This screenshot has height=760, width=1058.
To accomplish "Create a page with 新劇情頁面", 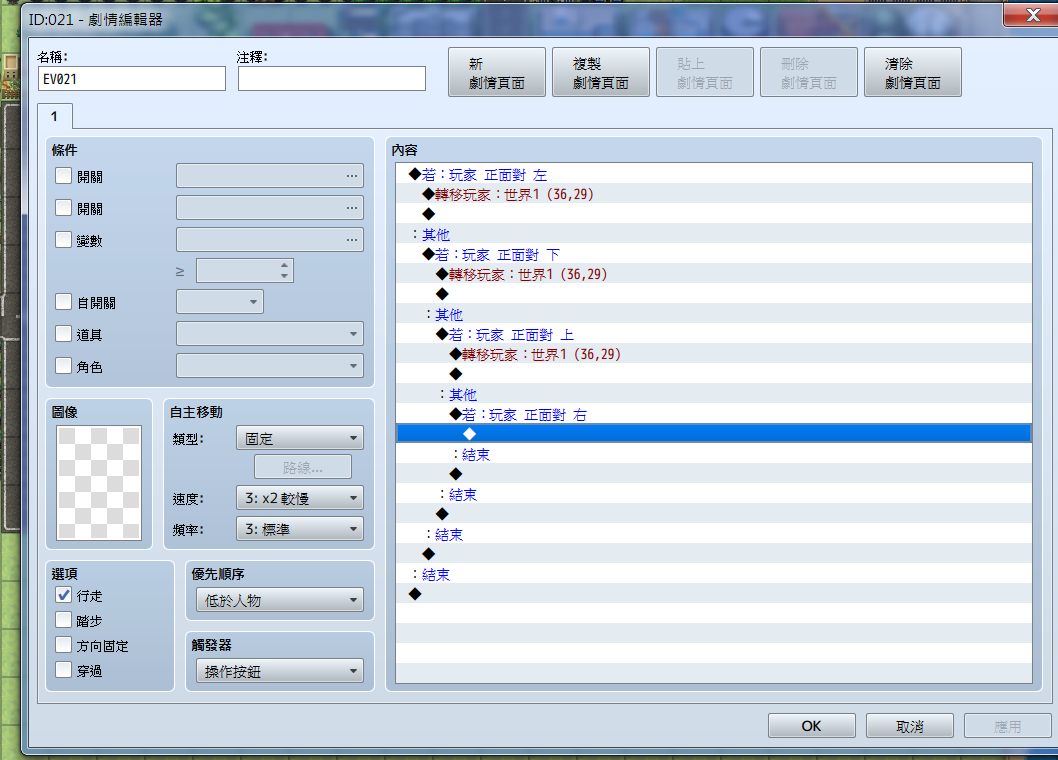I will pos(497,72).
